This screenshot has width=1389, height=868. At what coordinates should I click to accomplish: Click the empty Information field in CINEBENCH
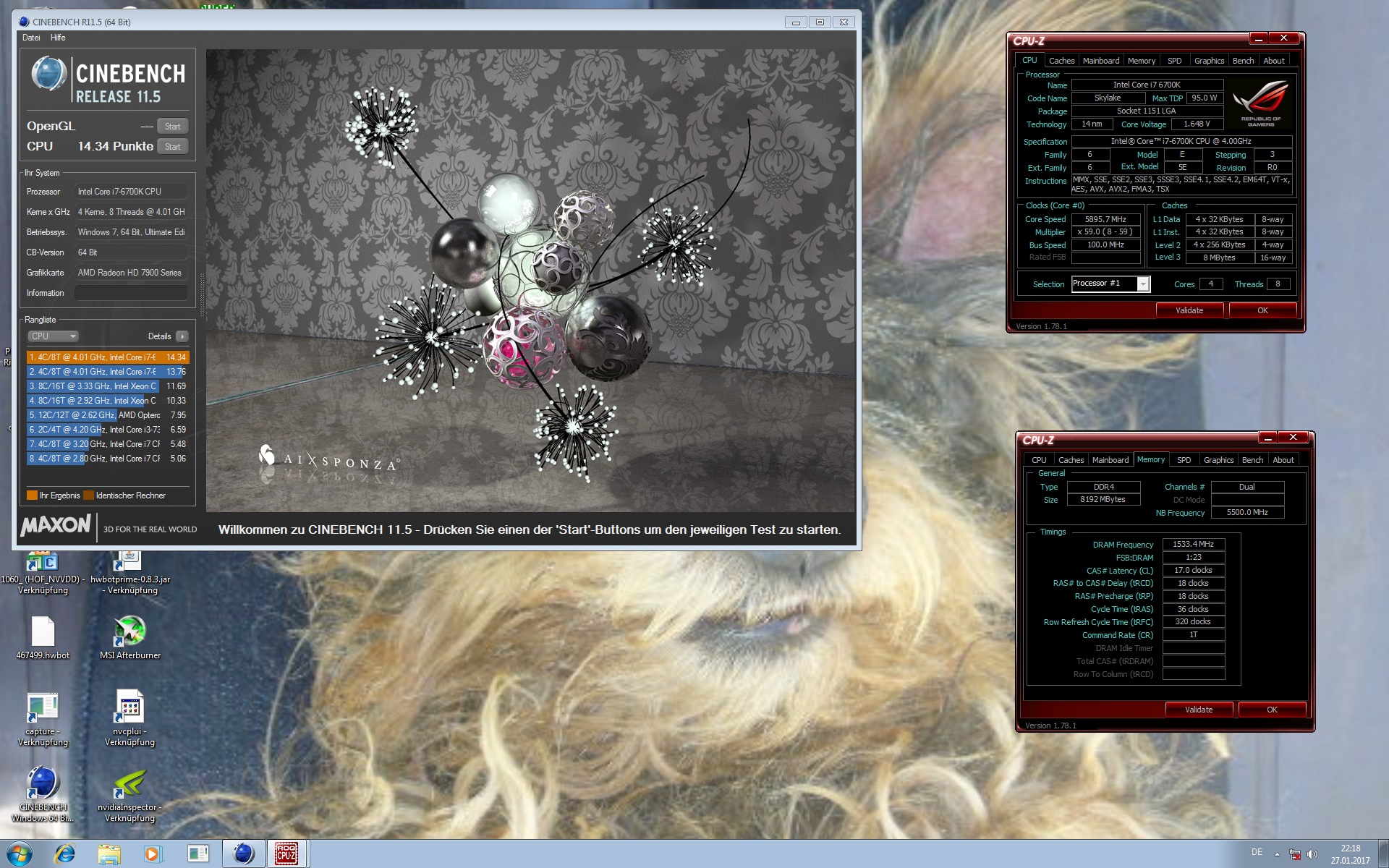(x=131, y=293)
